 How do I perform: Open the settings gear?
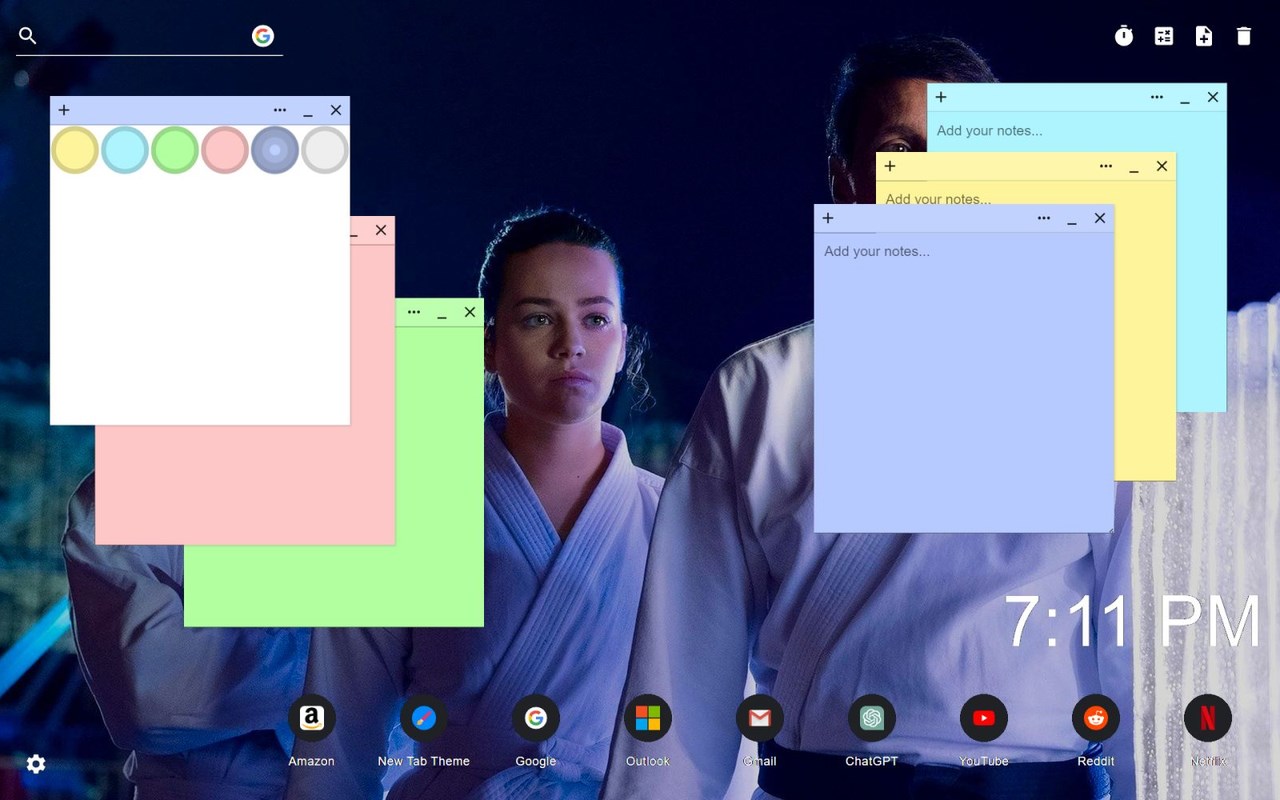coord(36,764)
